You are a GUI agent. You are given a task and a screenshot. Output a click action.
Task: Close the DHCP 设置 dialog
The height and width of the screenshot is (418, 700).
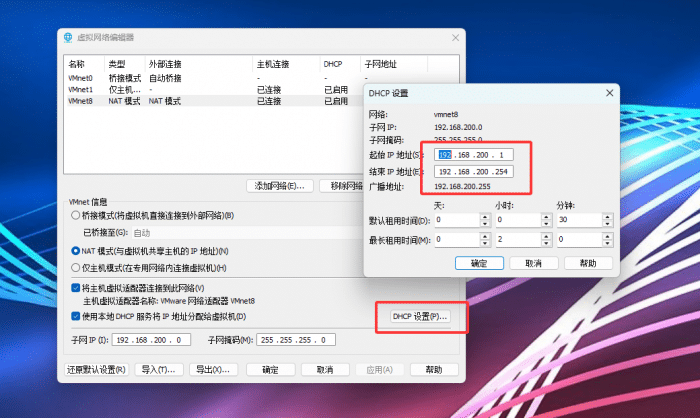click(609, 93)
